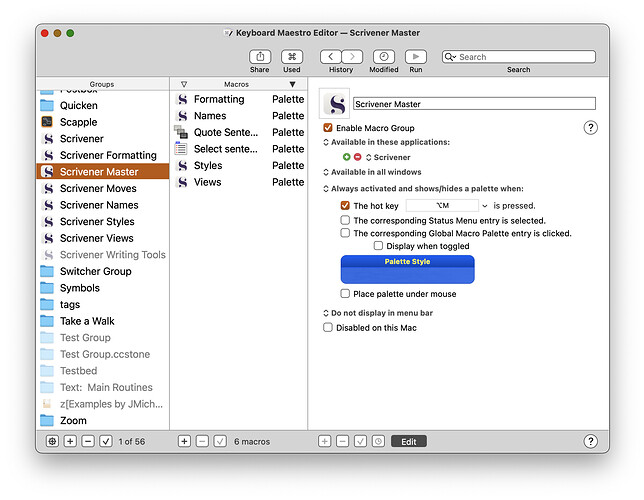Select Scrivener Moves group
644x500 pixels.
click(103, 188)
